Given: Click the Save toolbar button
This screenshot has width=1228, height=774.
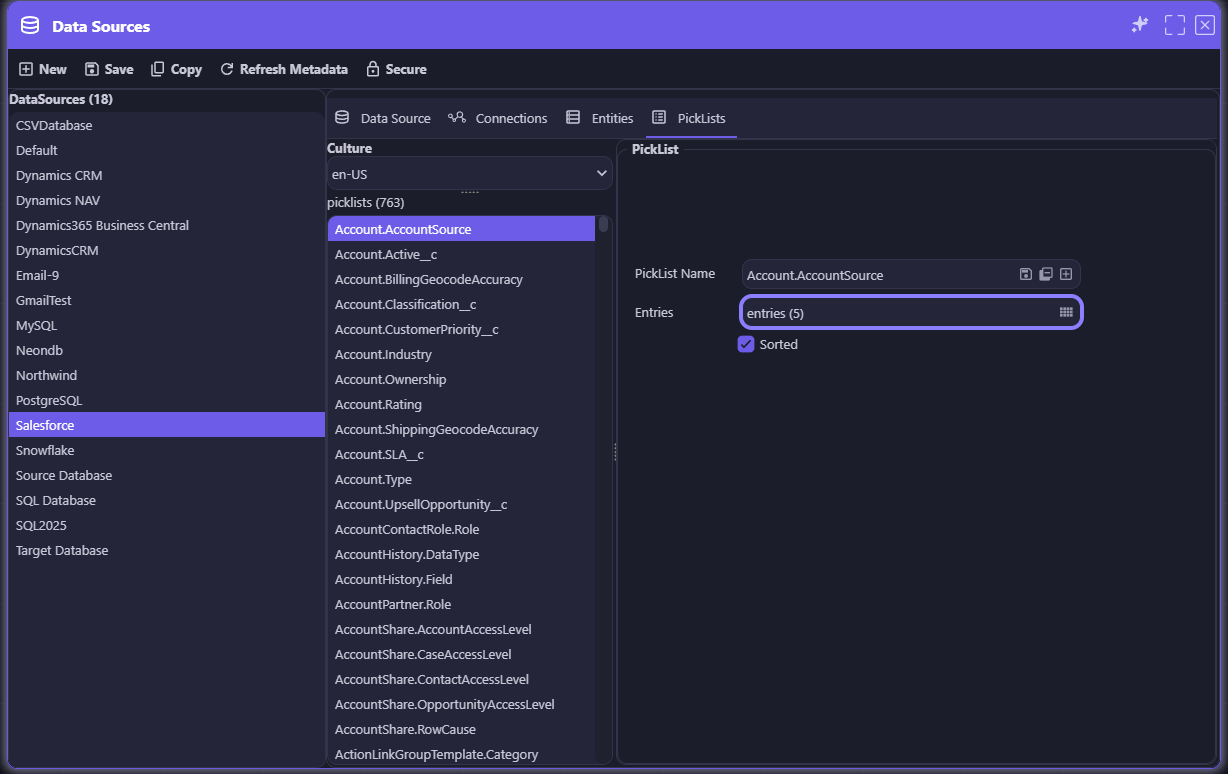Looking at the screenshot, I should pos(109,69).
